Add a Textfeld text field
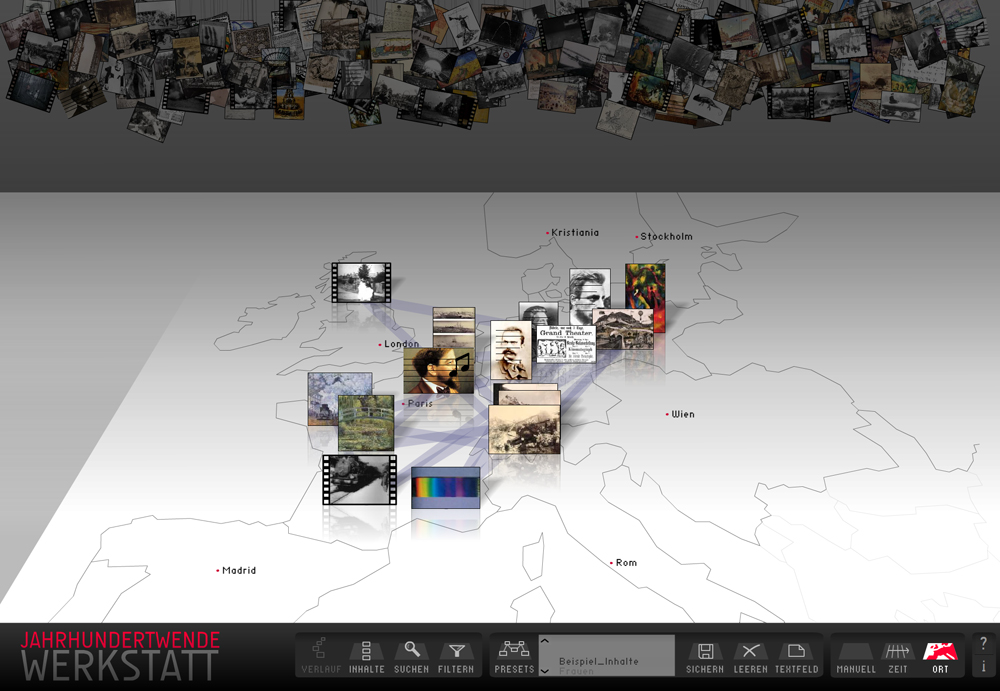 [796, 658]
